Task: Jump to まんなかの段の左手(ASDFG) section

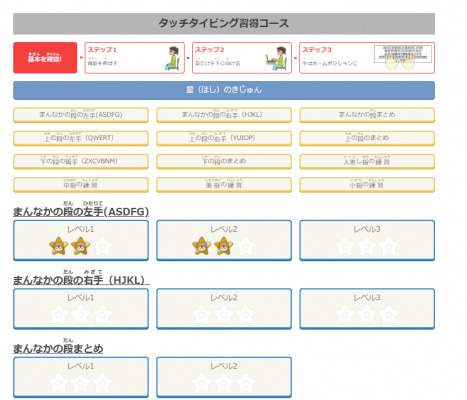Action: click(x=81, y=115)
